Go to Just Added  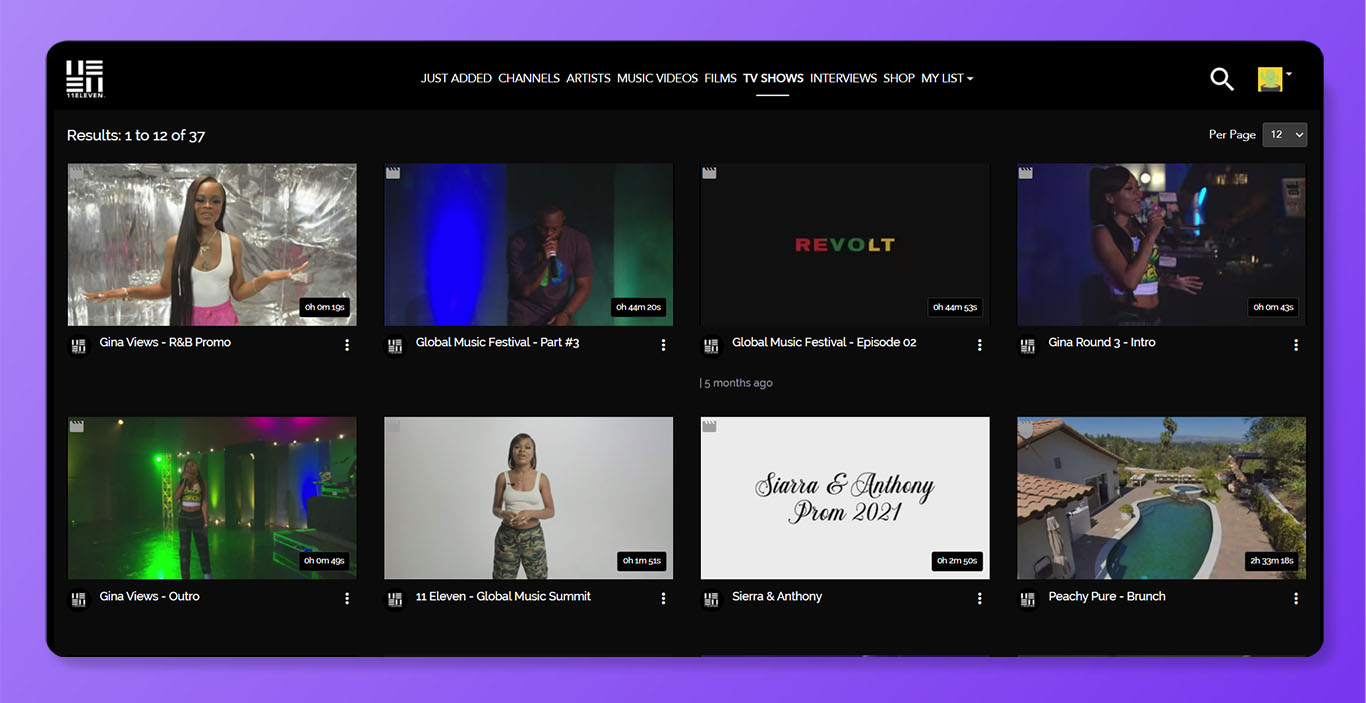[x=456, y=78]
